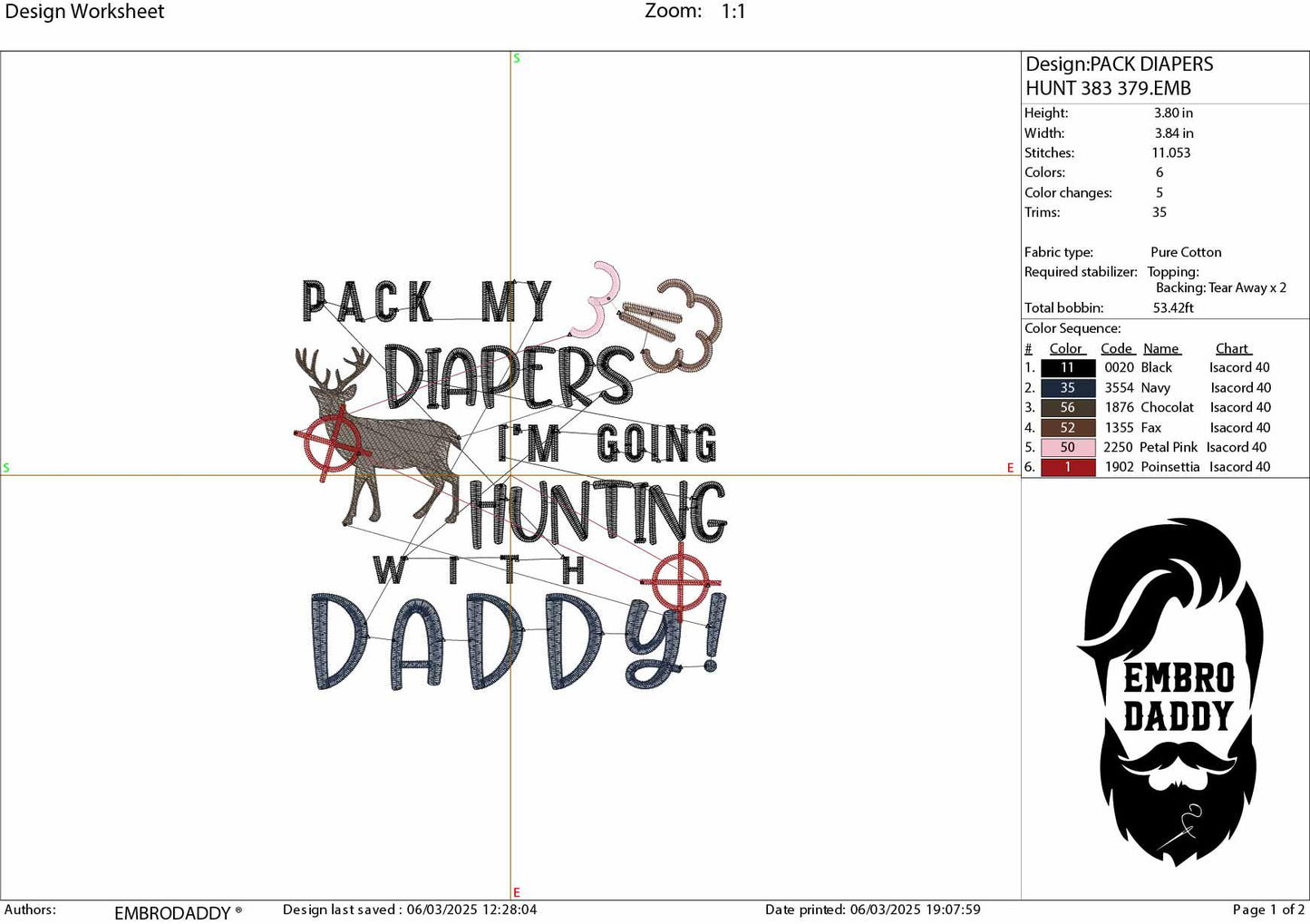Click the 'Petal Pink' color name

[1169, 447]
